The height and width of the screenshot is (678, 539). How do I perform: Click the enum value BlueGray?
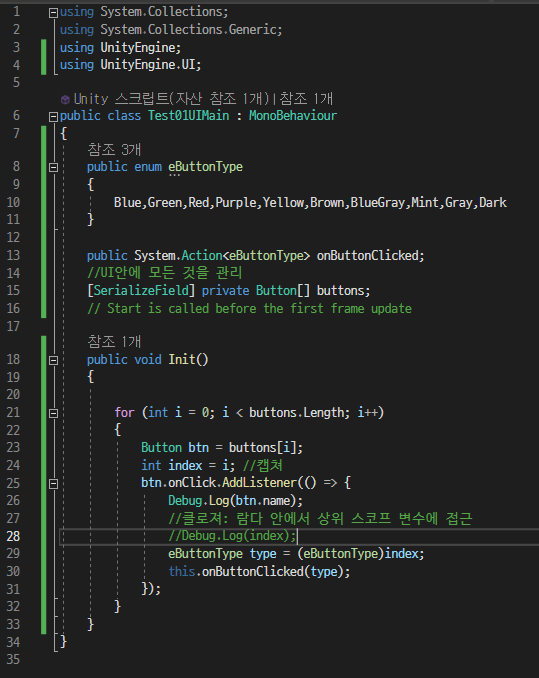tap(378, 202)
